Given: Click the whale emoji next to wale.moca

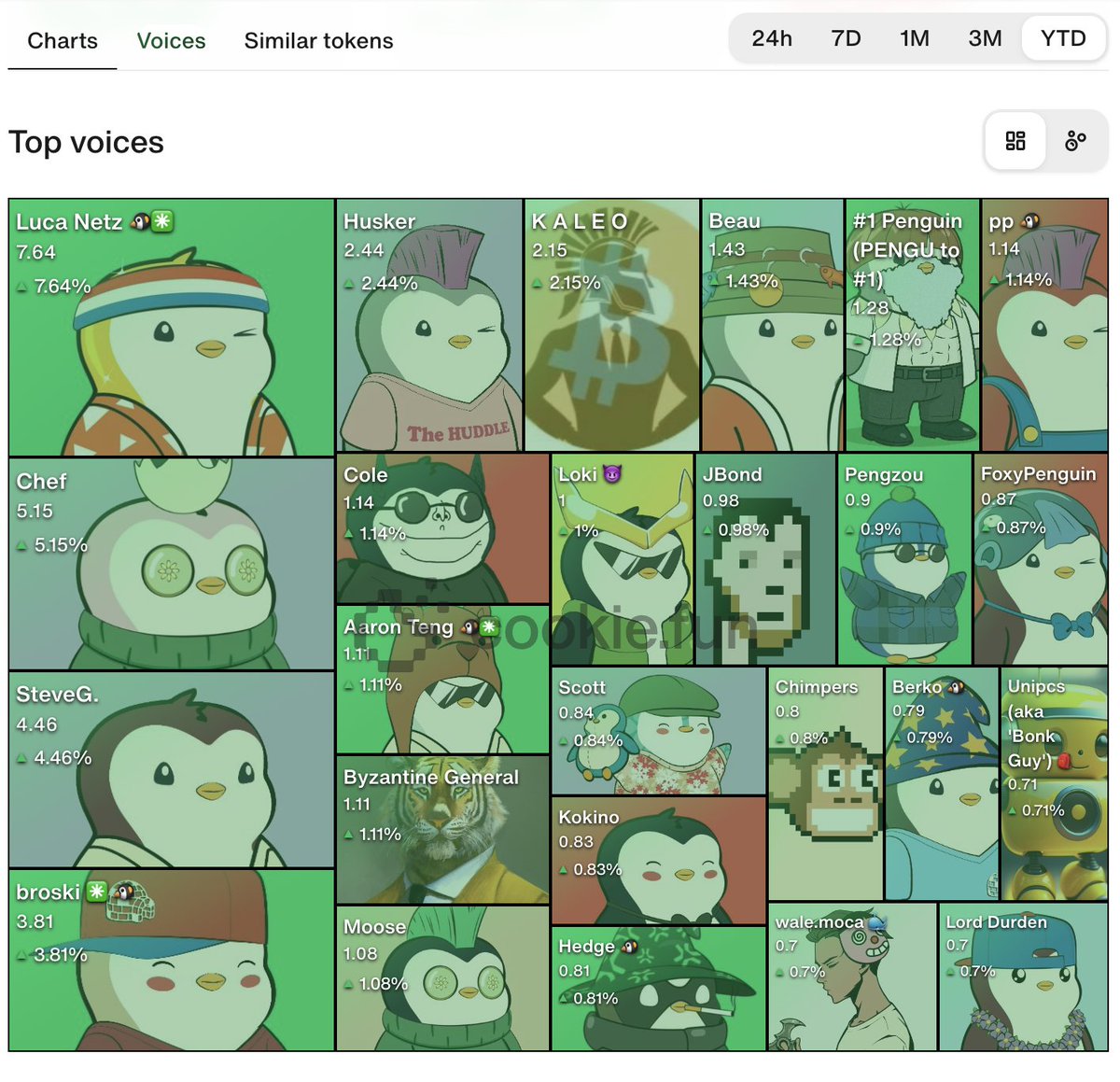Looking at the screenshot, I should (x=875, y=922).
